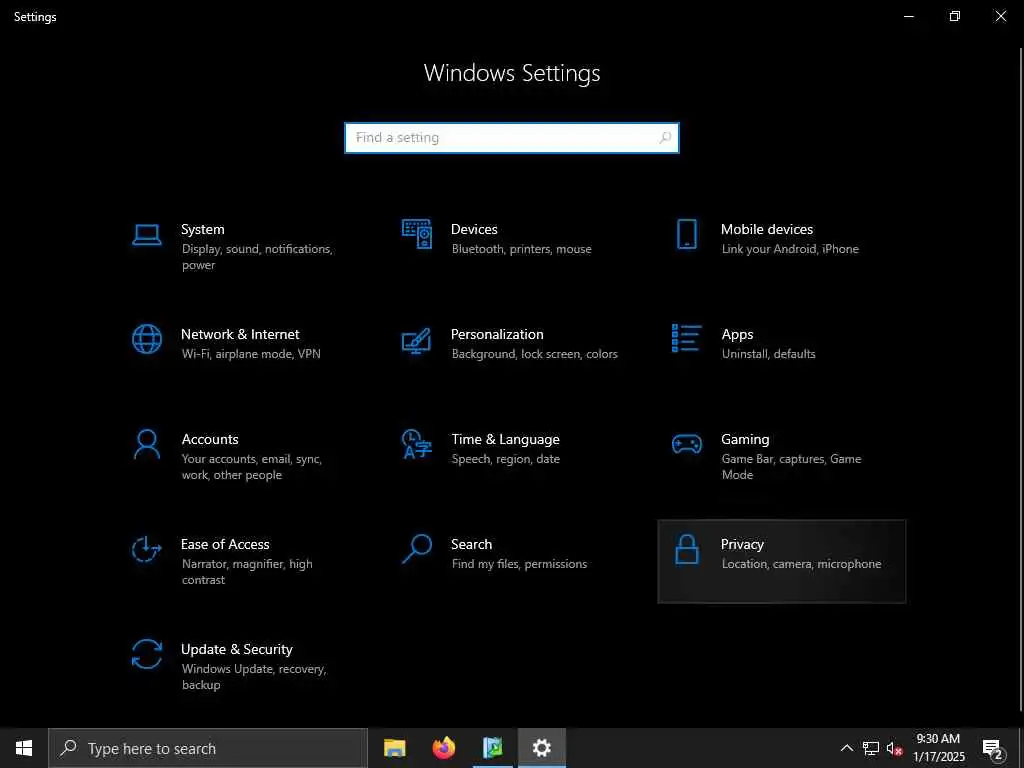1024x768 pixels.
Task: Open the Personalization monitor and pen icon
Action: pyautogui.click(x=417, y=340)
